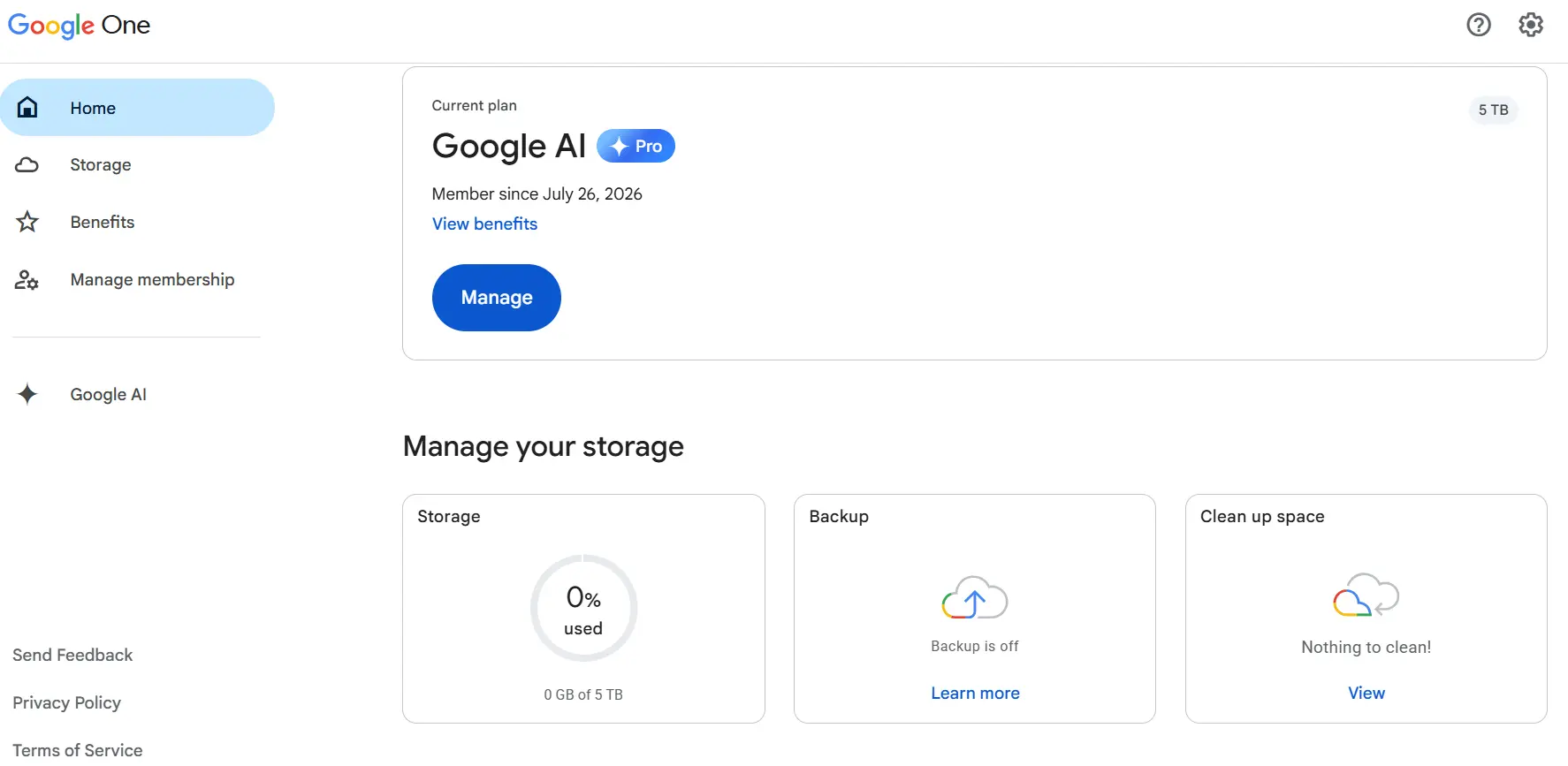
Task: Click the Google One logo
Action: [x=80, y=26]
